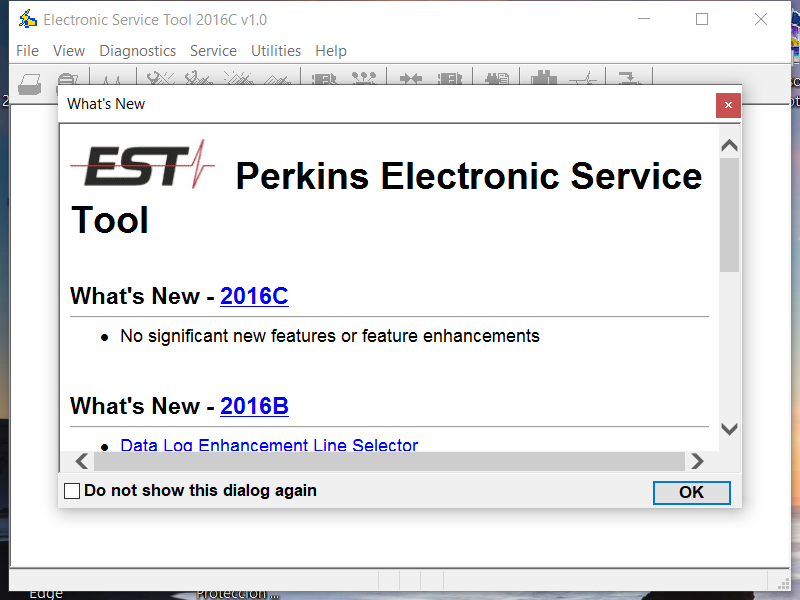Open the Help menu
This screenshot has height=600, width=800.
point(331,51)
